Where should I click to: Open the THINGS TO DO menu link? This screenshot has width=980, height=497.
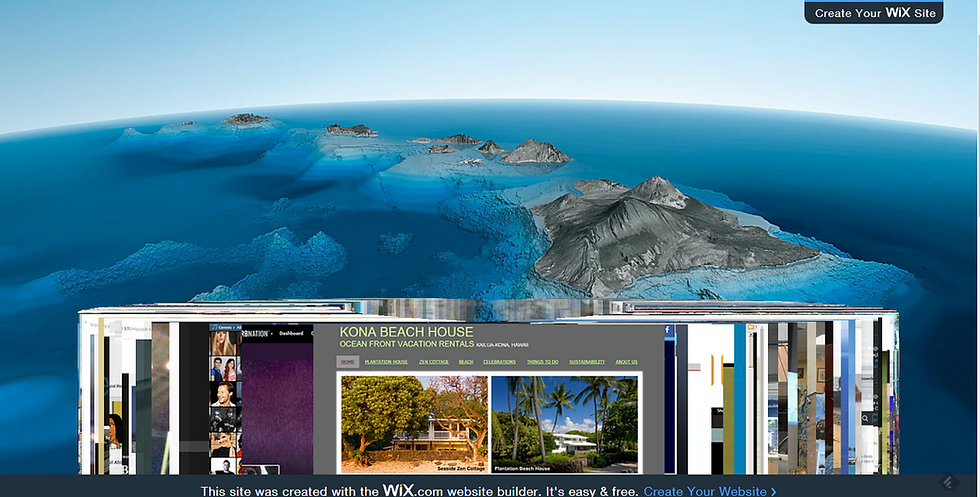(542, 362)
